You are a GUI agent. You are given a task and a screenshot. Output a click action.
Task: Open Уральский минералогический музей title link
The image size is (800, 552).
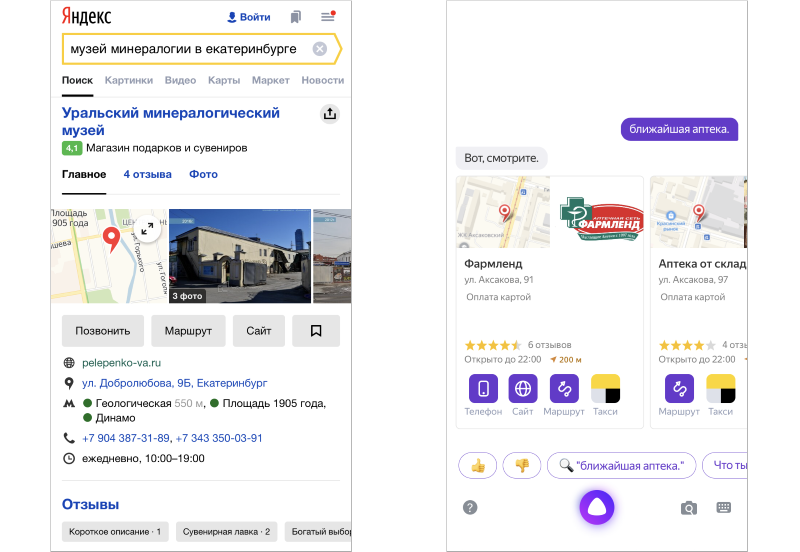[170, 121]
